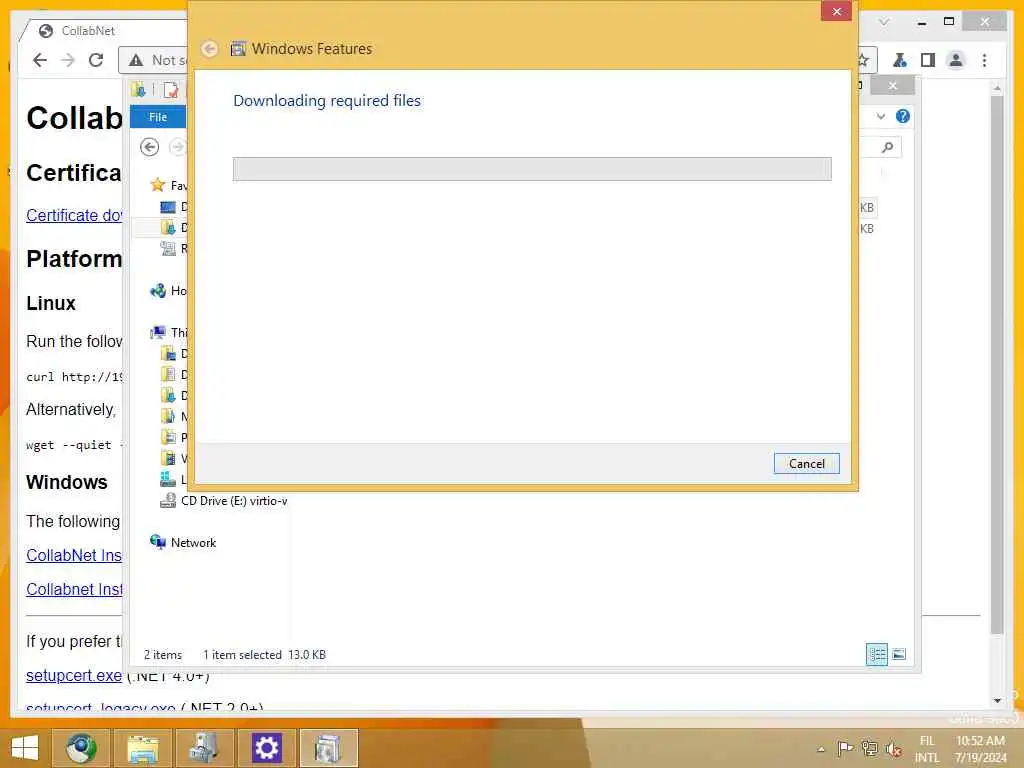Open Explorer help question mark

tap(903, 116)
